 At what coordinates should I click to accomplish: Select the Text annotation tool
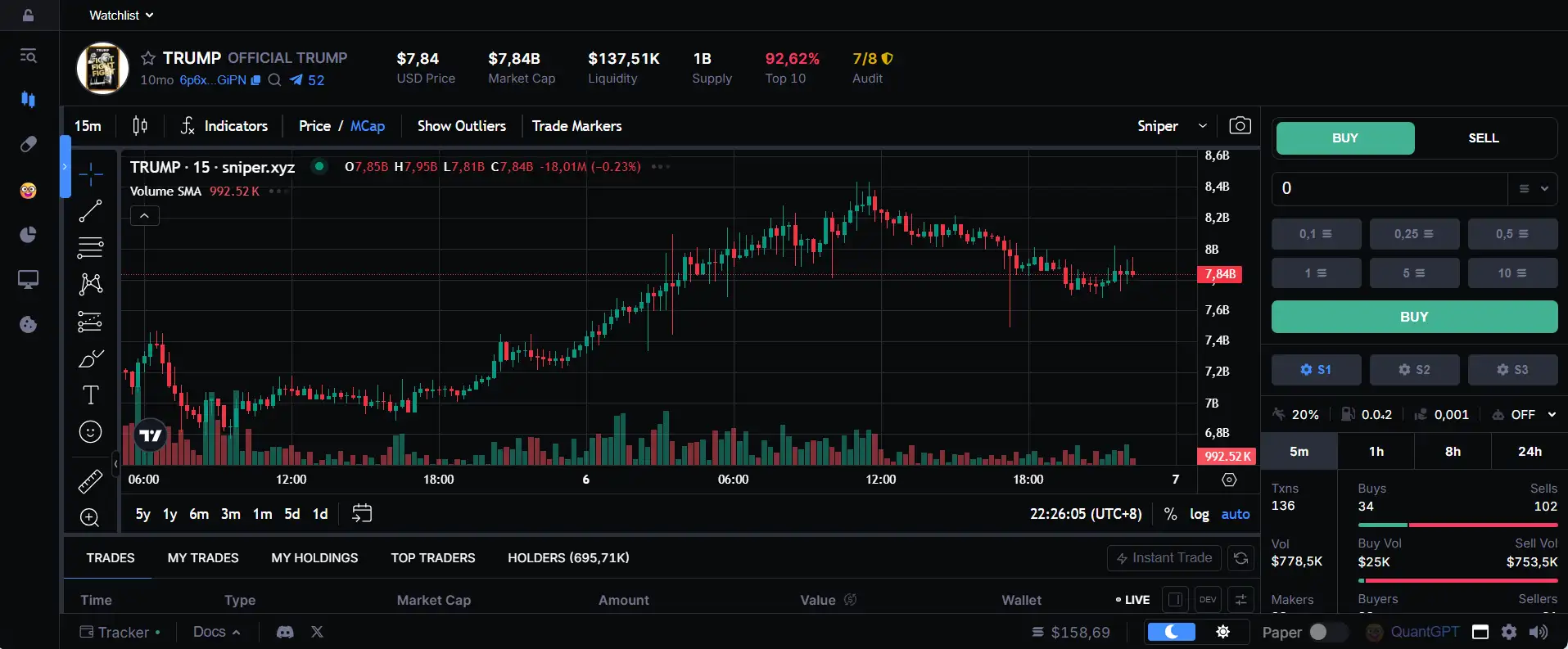coord(90,395)
